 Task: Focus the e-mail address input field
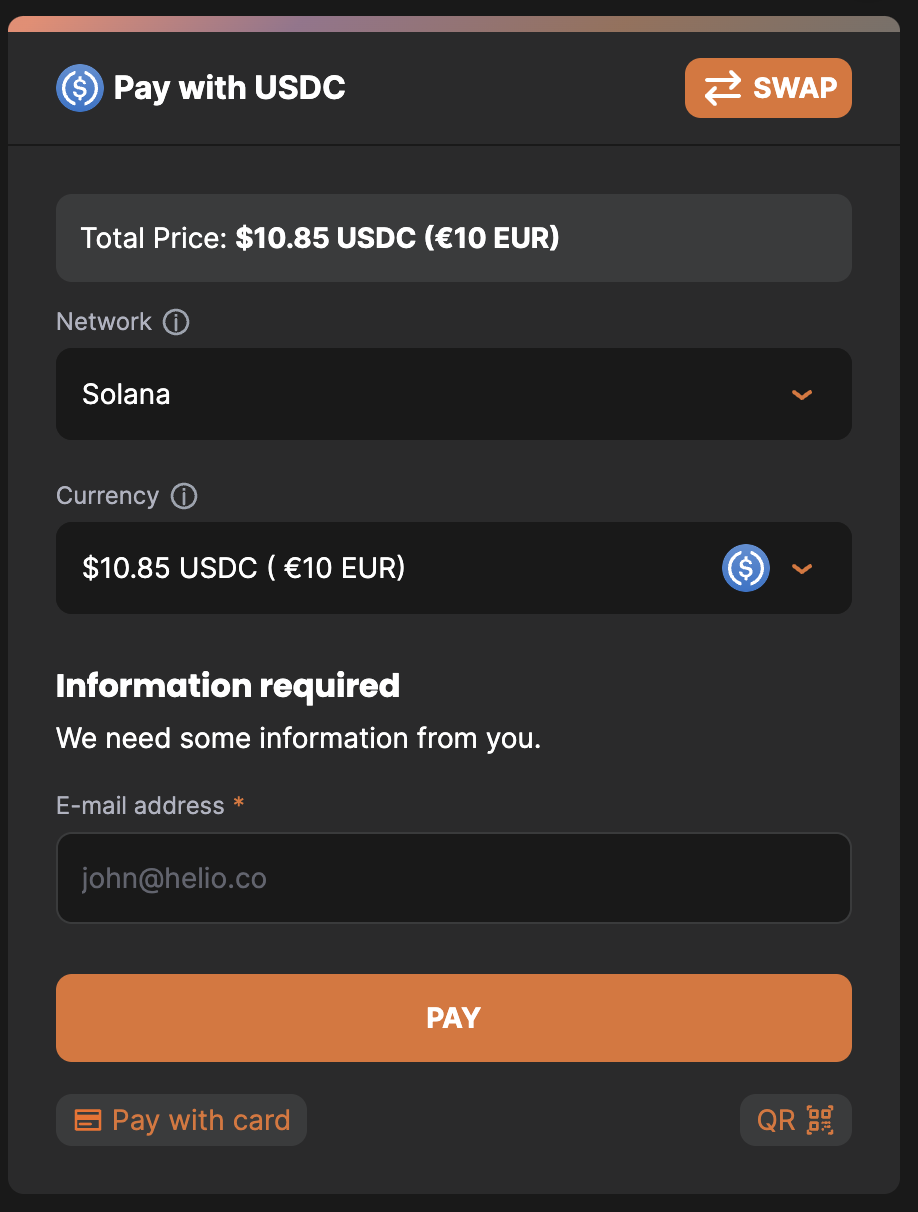453,878
